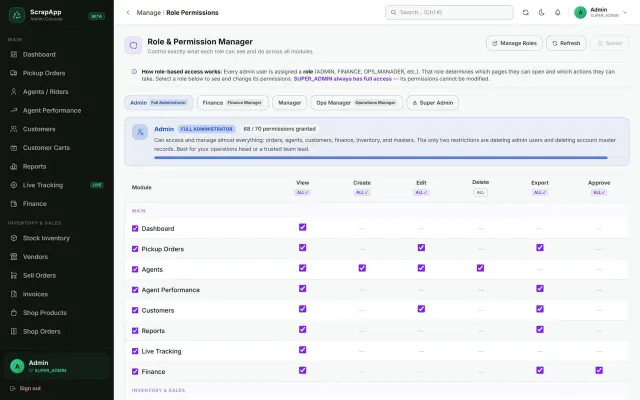Toggle the Live Tracking View checkbox

(x=302, y=350)
